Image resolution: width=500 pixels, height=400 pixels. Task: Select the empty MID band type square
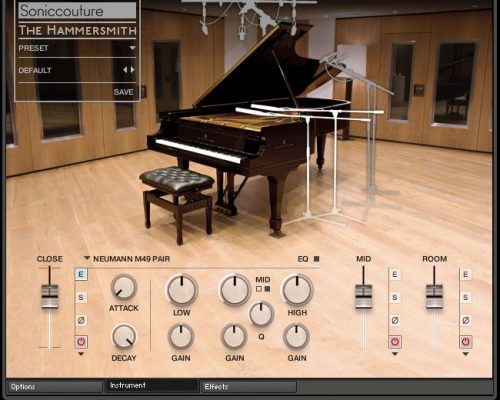259,289
